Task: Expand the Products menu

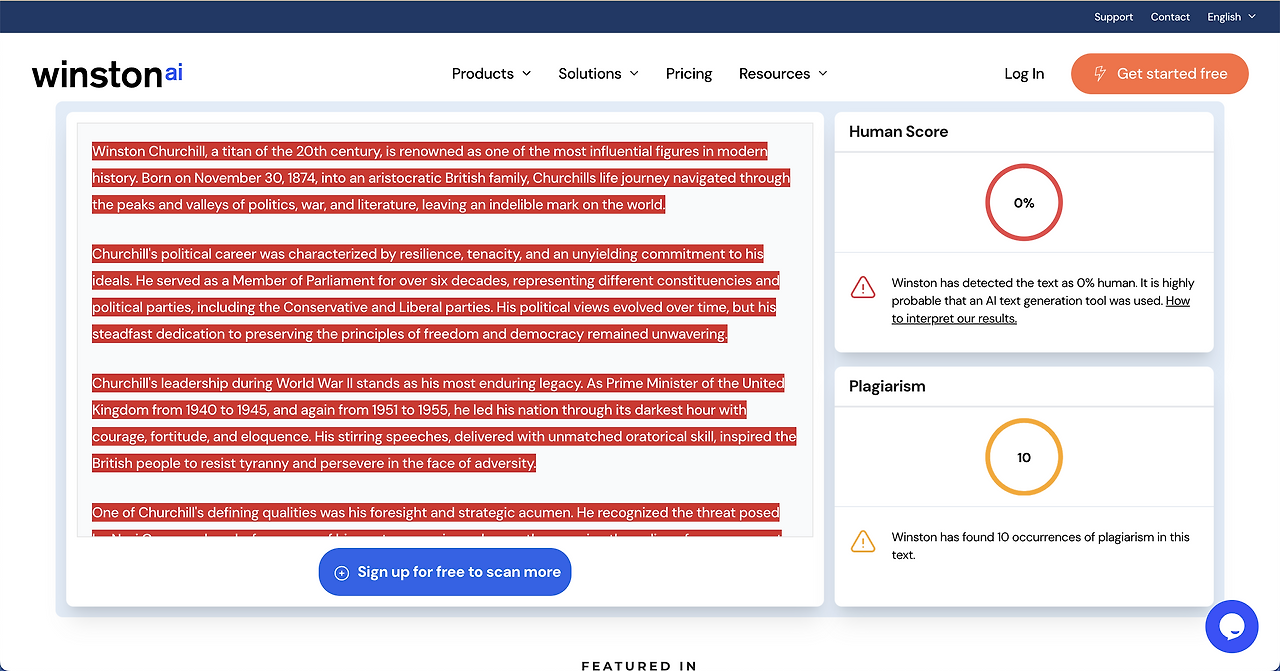Action: pyautogui.click(x=491, y=74)
